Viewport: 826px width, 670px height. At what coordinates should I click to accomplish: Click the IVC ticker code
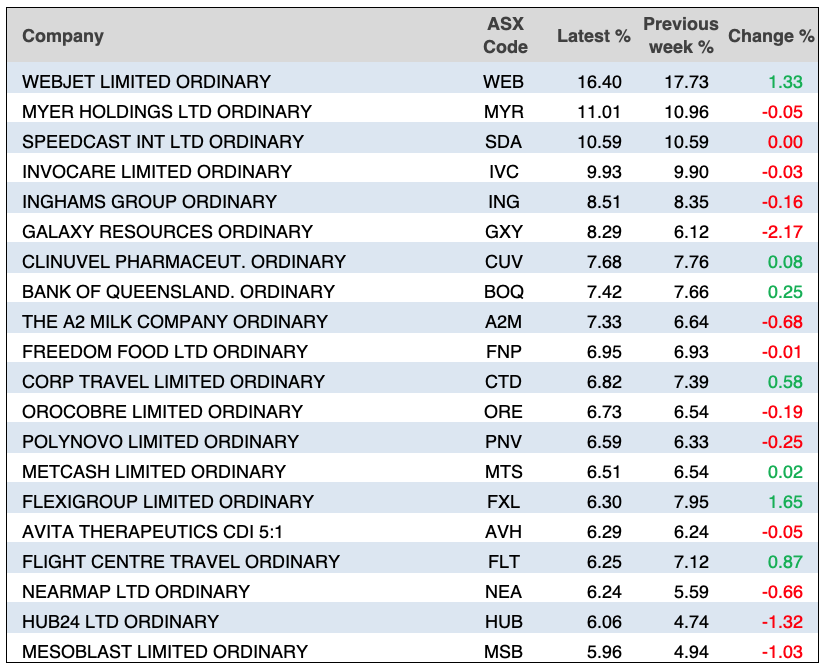[x=503, y=171]
